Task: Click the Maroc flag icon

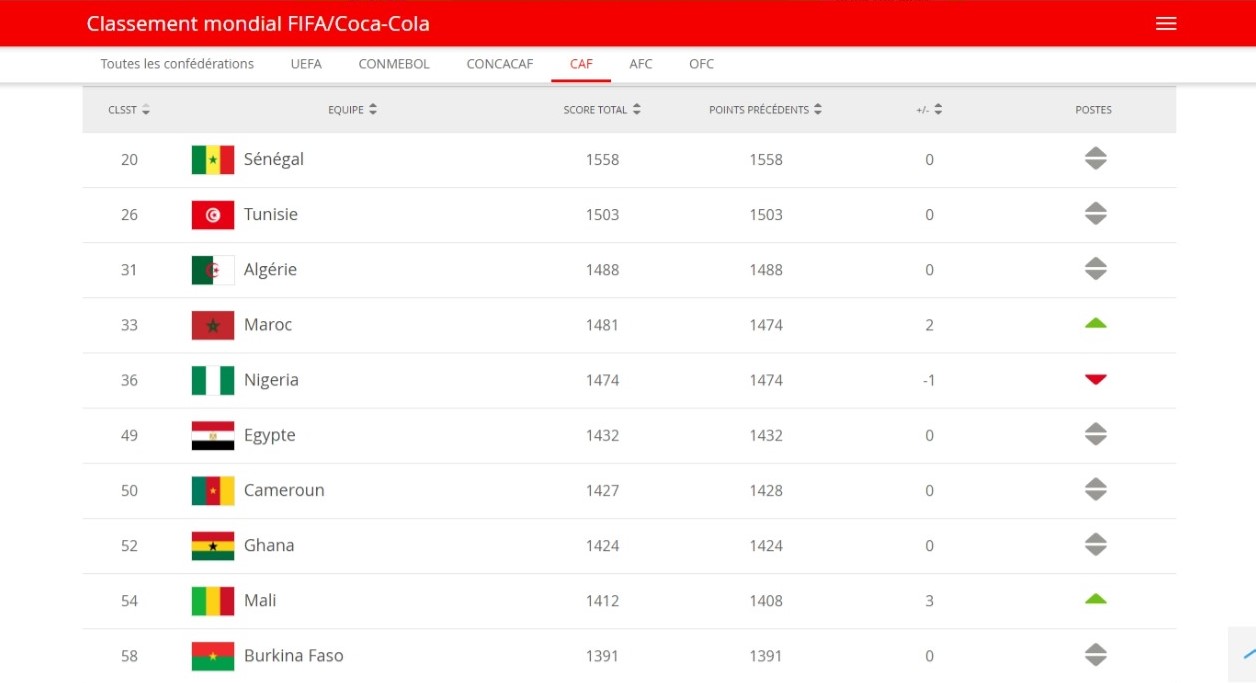Action: (213, 325)
